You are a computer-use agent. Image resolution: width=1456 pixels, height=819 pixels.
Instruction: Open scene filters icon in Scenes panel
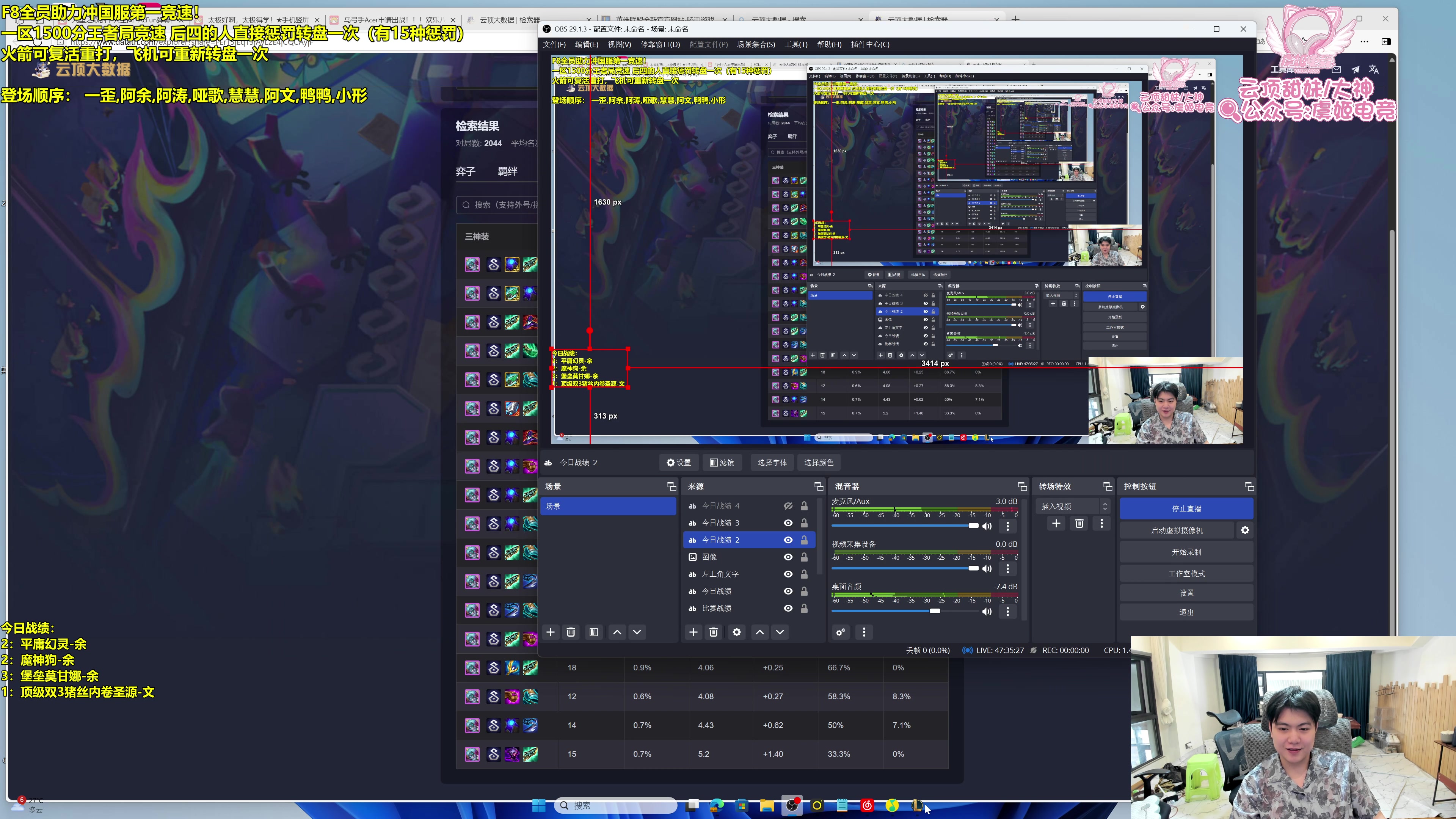pos(593,632)
